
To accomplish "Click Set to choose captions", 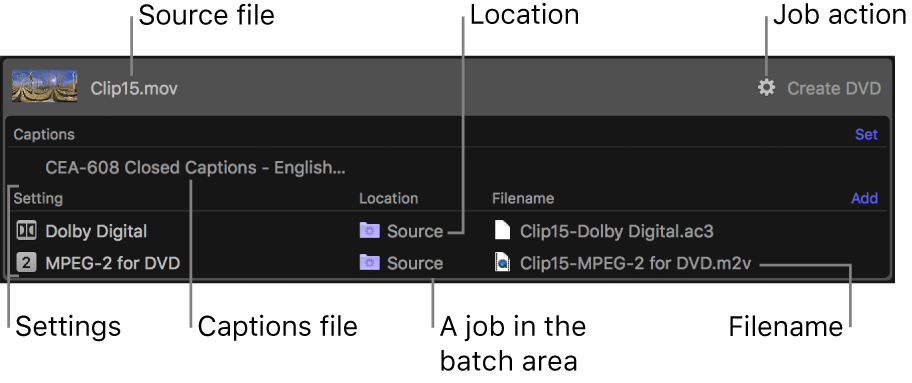I will 866,134.
